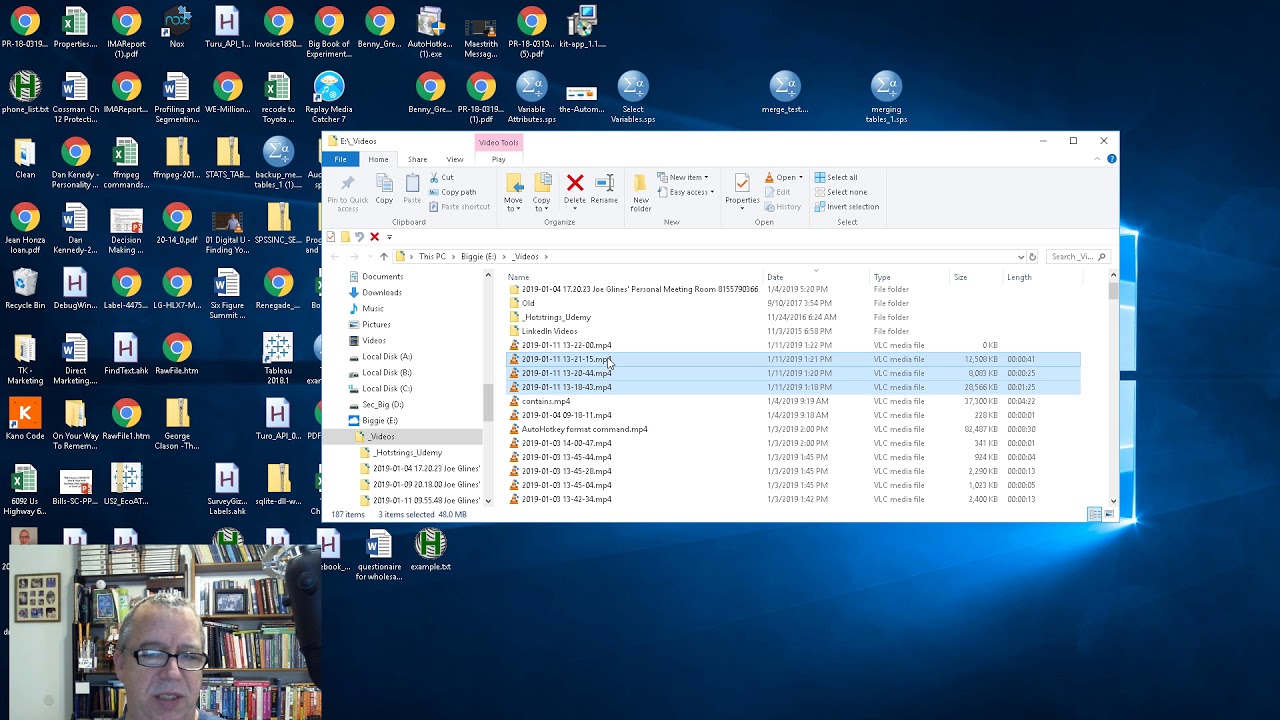Sort by the Name column header
The height and width of the screenshot is (720, 1280).
point(518,277)
